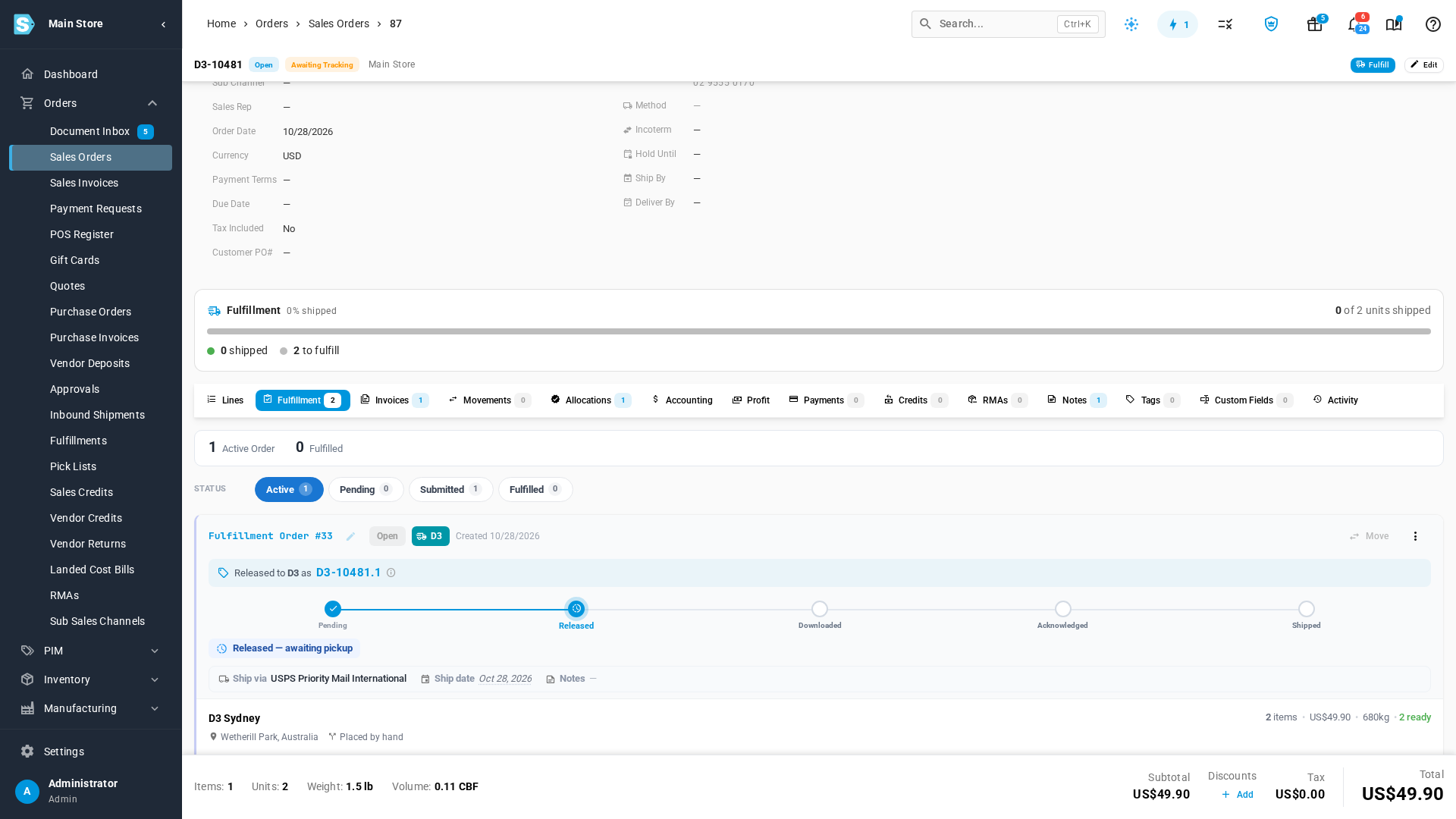Open the AI sparkle icon near search
Screen dimensions: 1456x819
[x=1131, y=24]
